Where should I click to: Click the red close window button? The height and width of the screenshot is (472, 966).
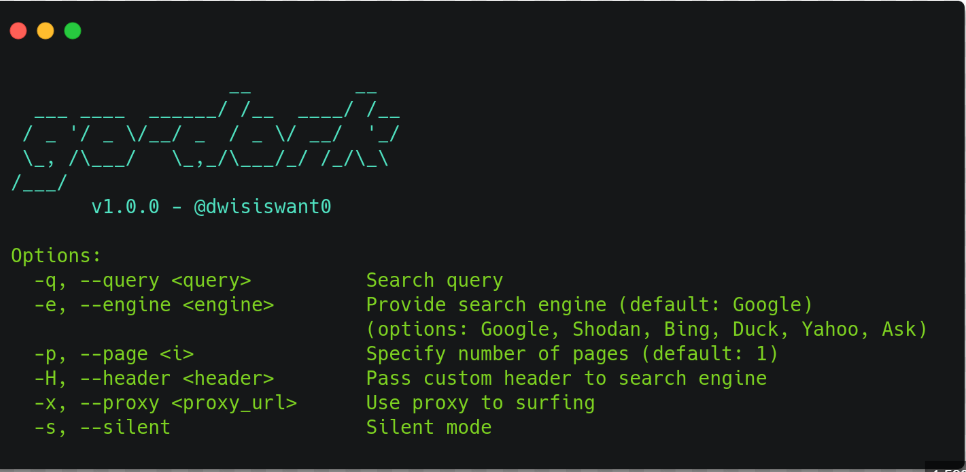[18, 31]
